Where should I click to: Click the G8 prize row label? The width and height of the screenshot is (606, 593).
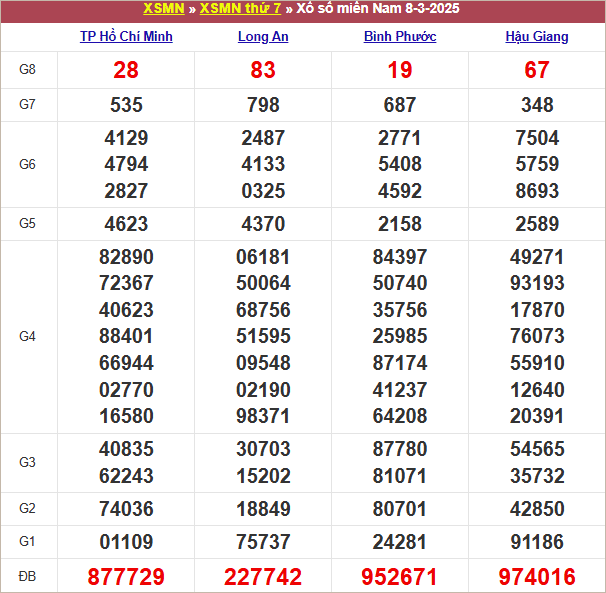28,70
